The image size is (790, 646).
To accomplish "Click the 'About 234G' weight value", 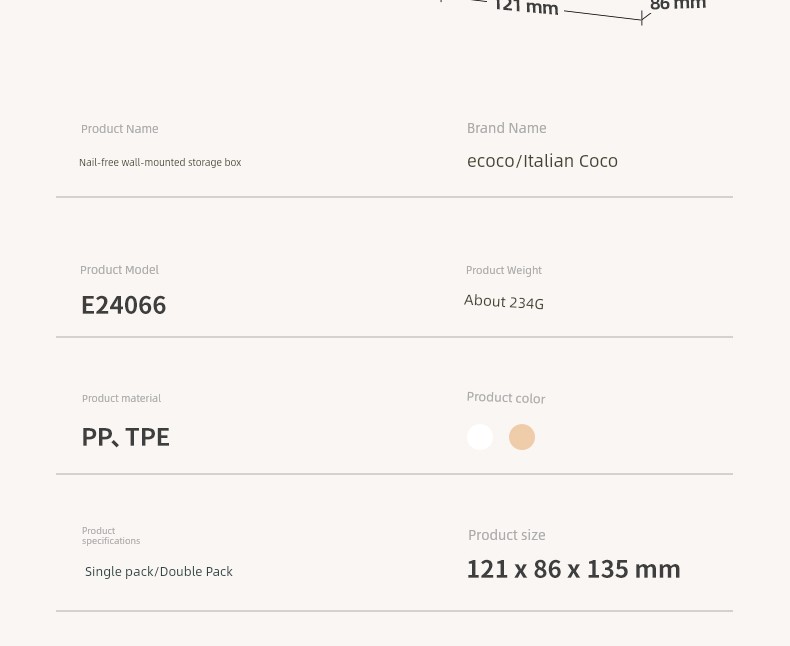I will coord(504,301).
